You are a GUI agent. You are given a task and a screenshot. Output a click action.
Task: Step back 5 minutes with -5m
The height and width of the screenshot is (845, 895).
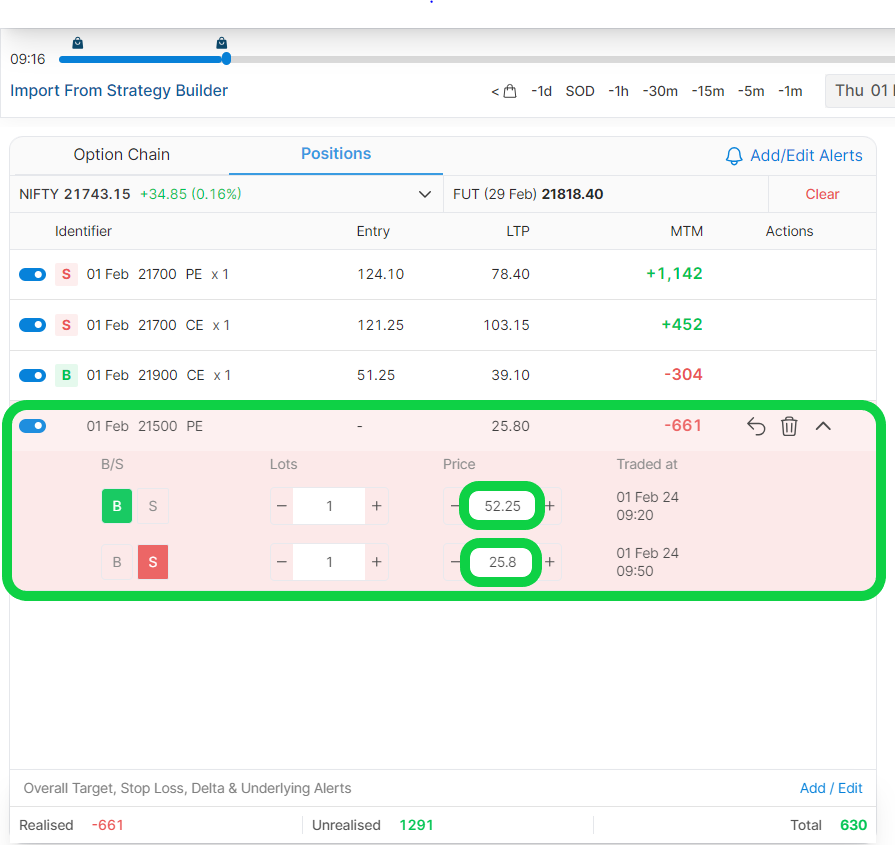pos(751,91)
